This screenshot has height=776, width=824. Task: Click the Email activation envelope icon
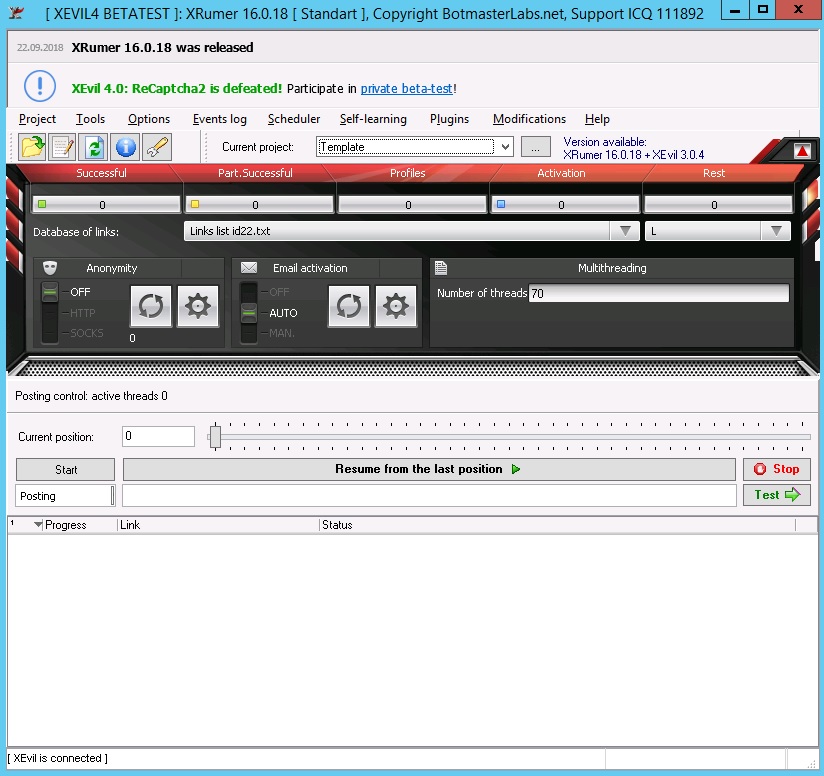pos(249,268)
